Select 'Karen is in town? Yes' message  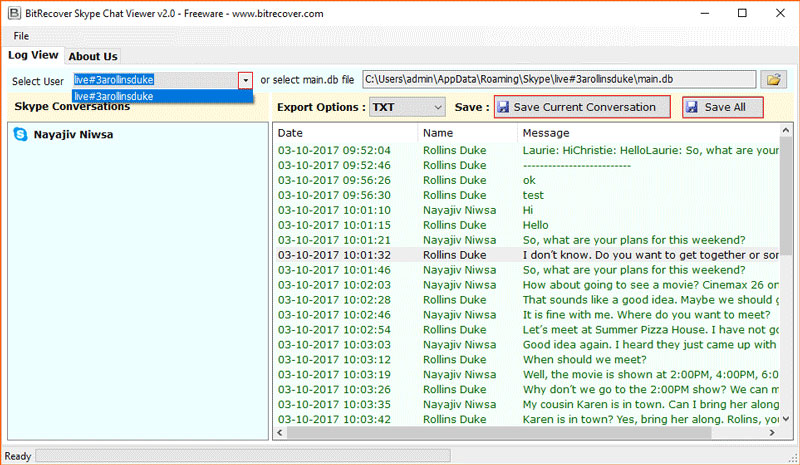pyautogui.click(x=527, y=419)
